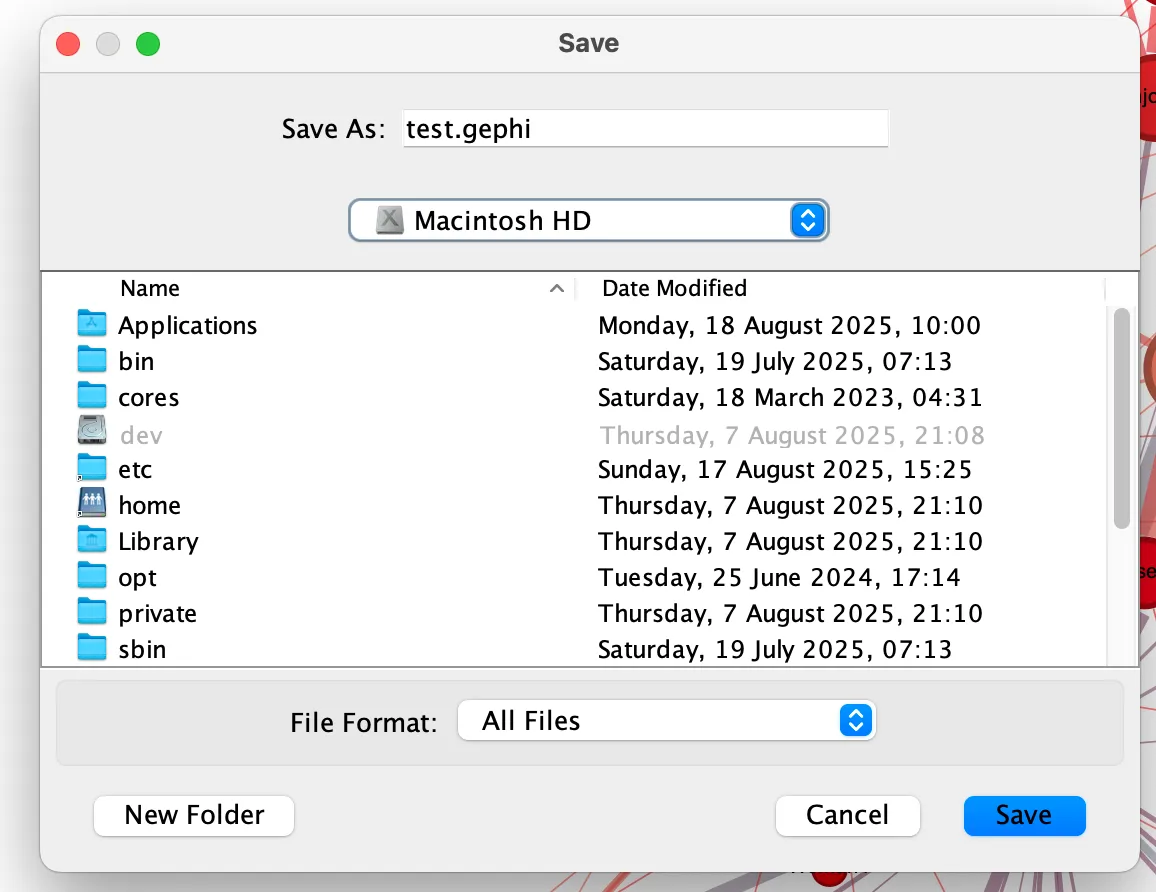The width and height of the screenshot is (1156, 892).
Task: Toggle sort order via Name column arrow
Action: [556, 289]
